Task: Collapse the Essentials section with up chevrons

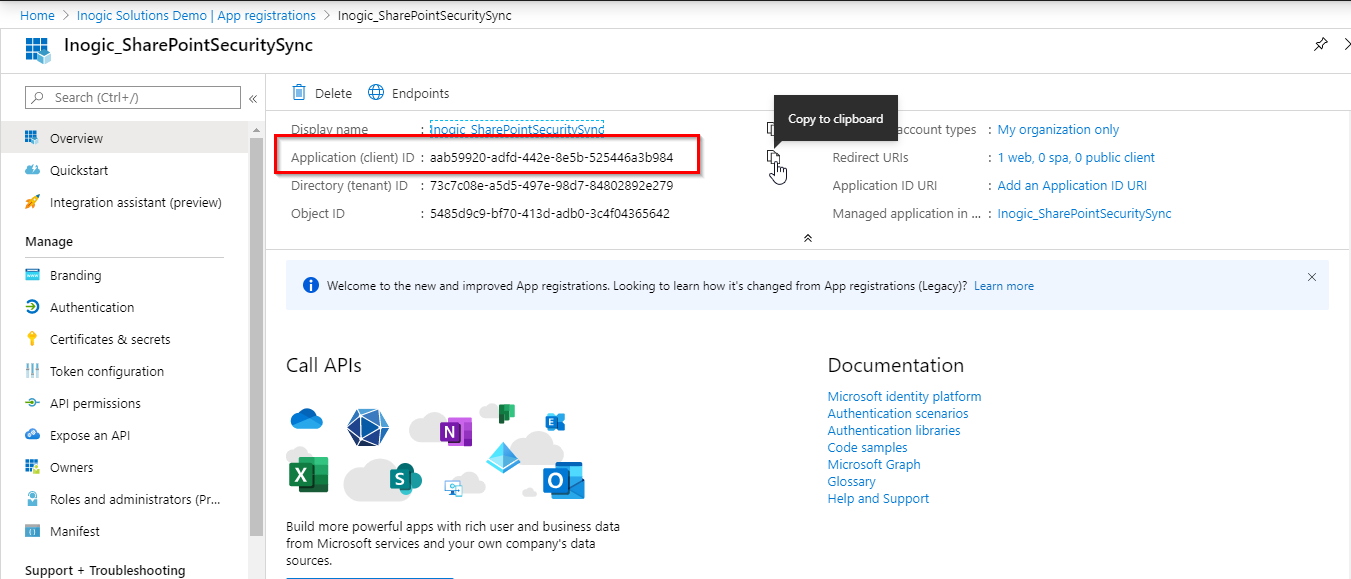Action: pyautogui.click(x=808, y=238)
